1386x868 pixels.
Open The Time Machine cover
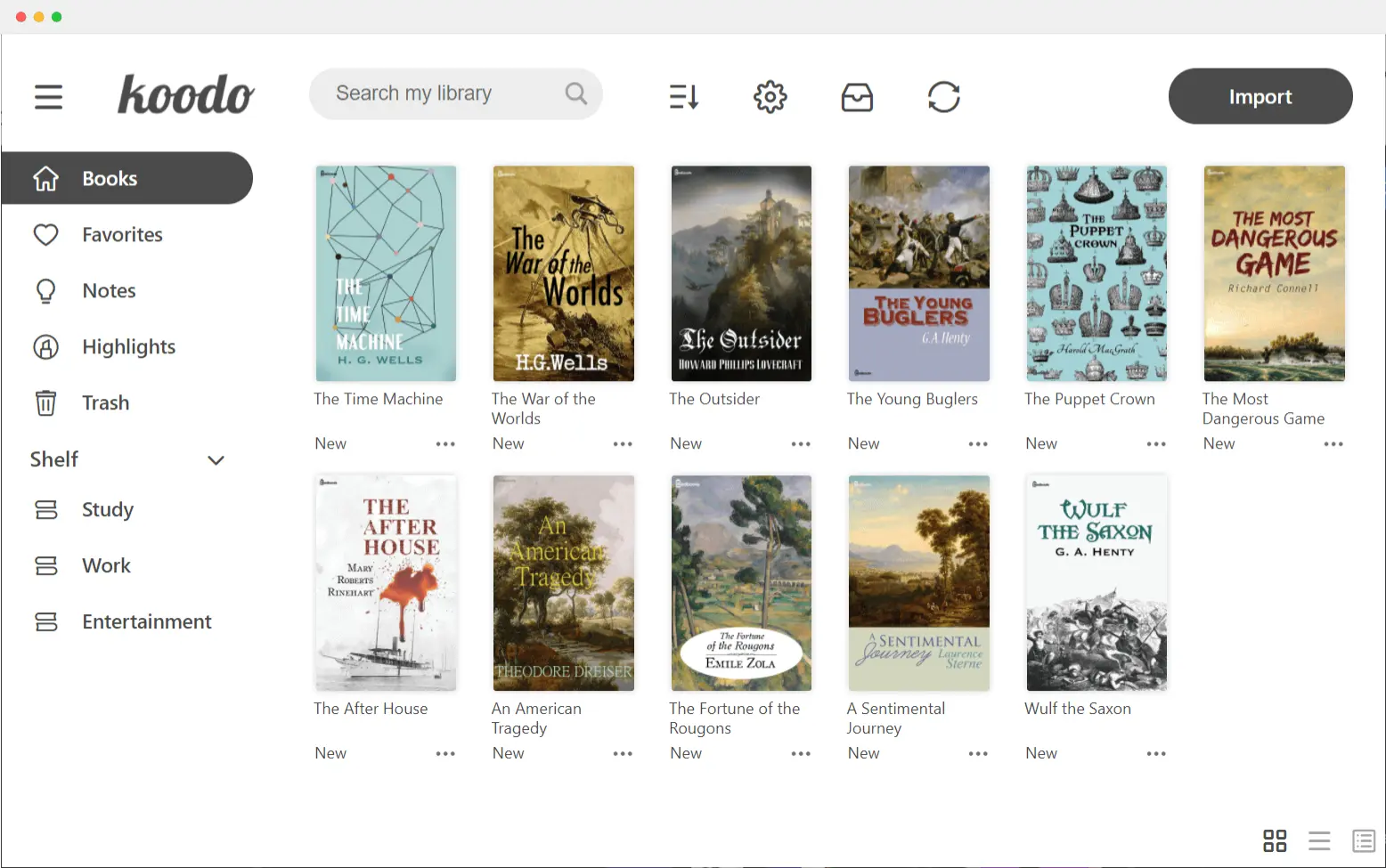[386, 273]
